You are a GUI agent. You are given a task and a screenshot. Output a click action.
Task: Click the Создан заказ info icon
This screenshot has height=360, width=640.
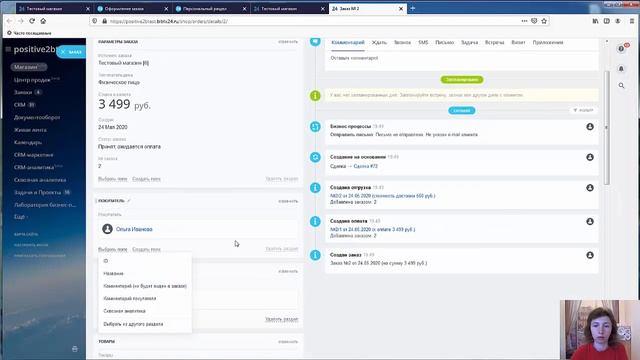(315, 255)
